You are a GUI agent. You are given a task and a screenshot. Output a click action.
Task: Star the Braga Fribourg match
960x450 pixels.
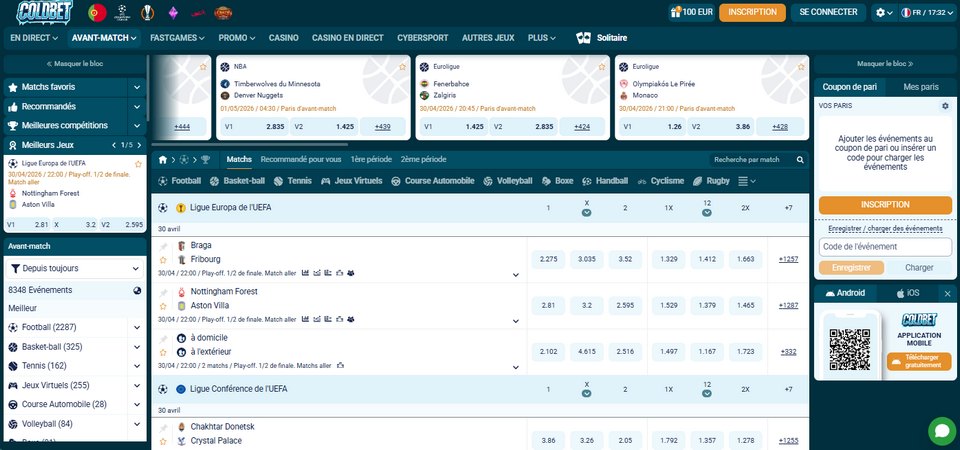coord(163,260)
